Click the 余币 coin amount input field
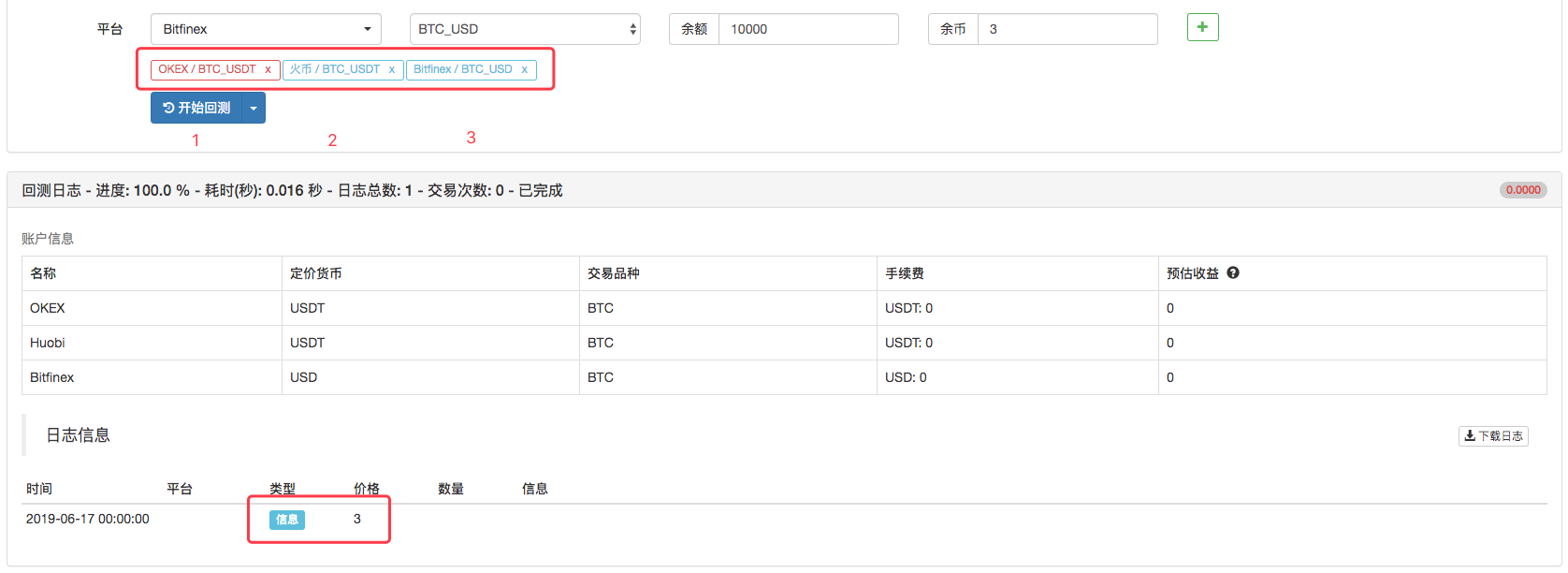Screen dimensions: 1568x573 (x=1067, y=29)
